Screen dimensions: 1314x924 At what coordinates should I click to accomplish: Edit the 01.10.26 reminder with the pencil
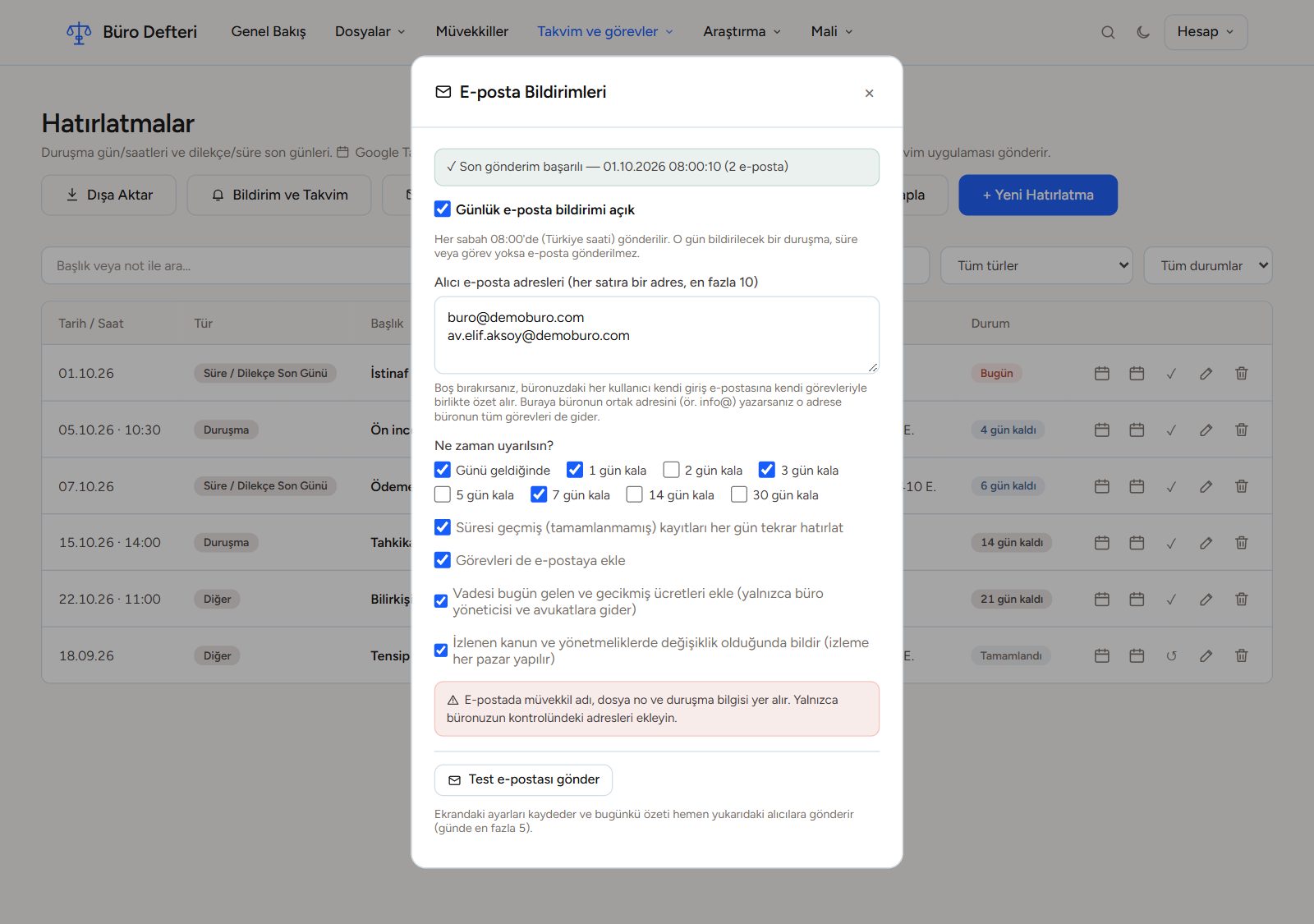tap(1206, 374)
